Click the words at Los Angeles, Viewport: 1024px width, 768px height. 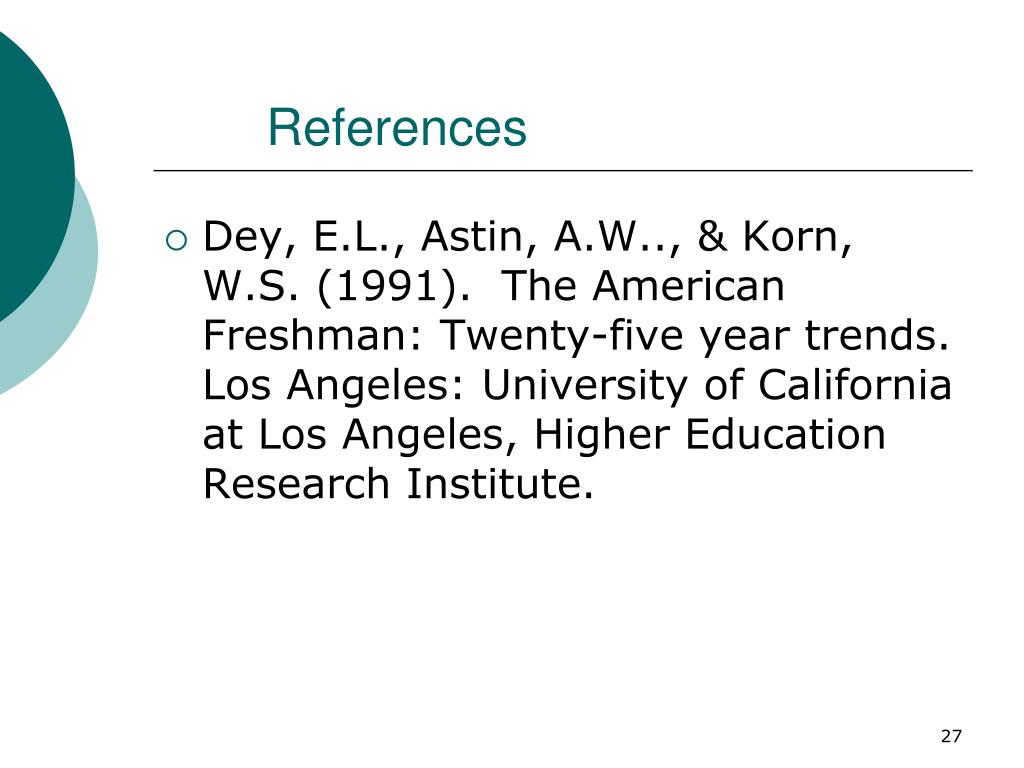(360, 436)
